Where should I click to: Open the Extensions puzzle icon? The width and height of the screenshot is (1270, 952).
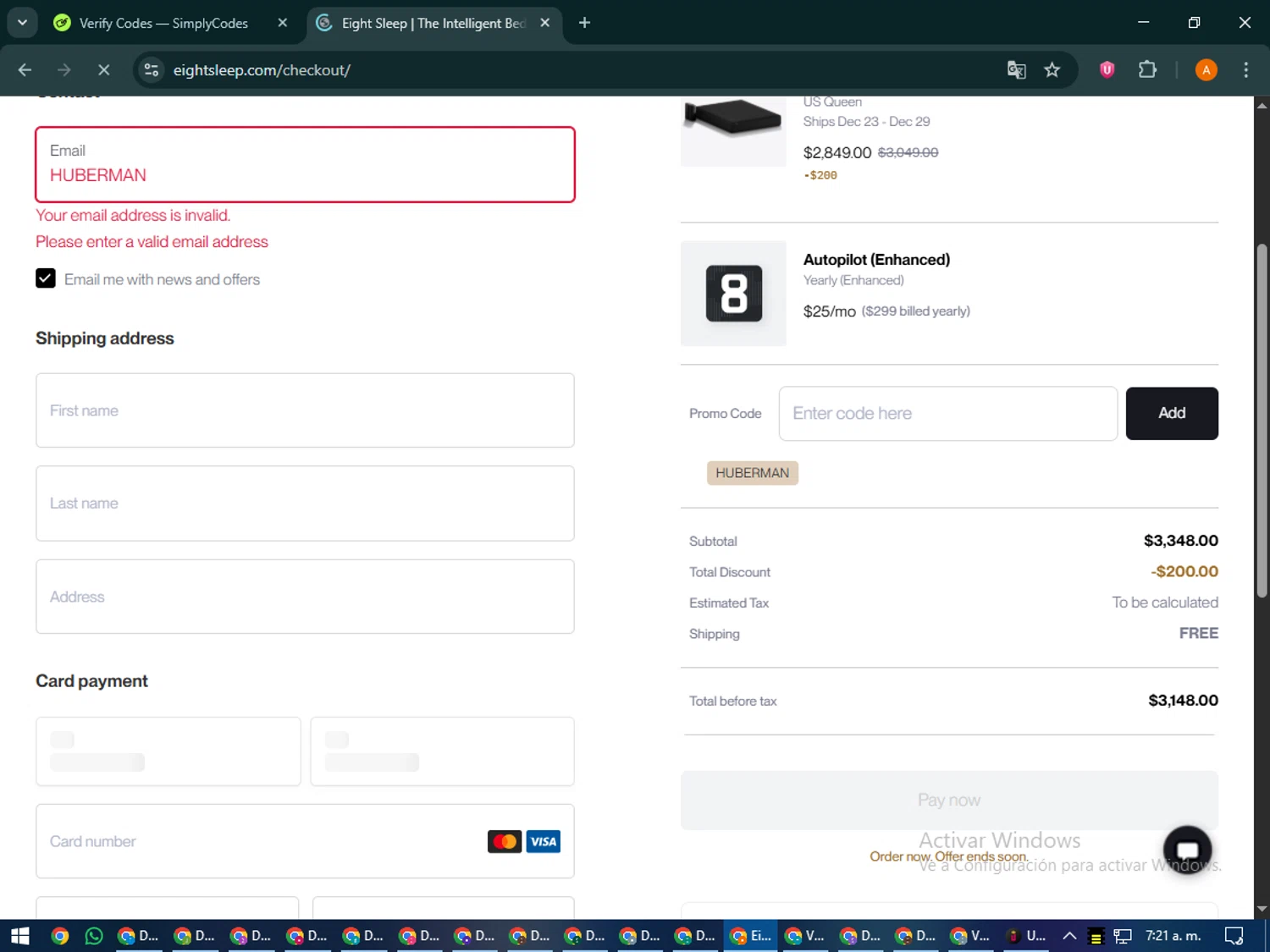(x=1147, y=70)
